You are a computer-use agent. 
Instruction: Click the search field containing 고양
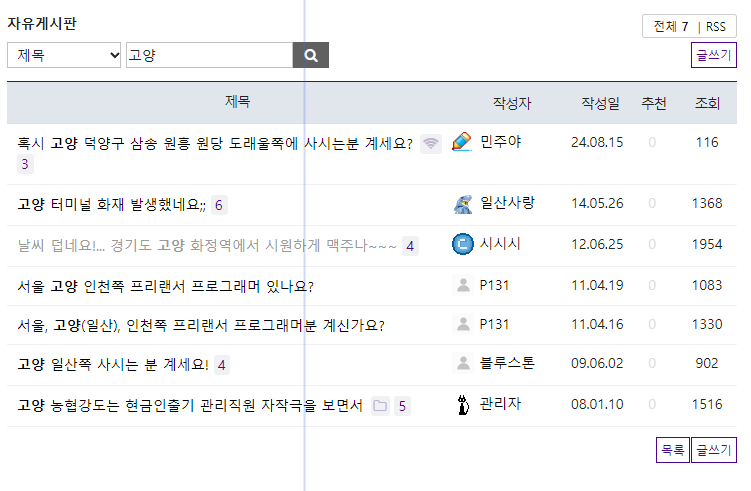[208, 56]
